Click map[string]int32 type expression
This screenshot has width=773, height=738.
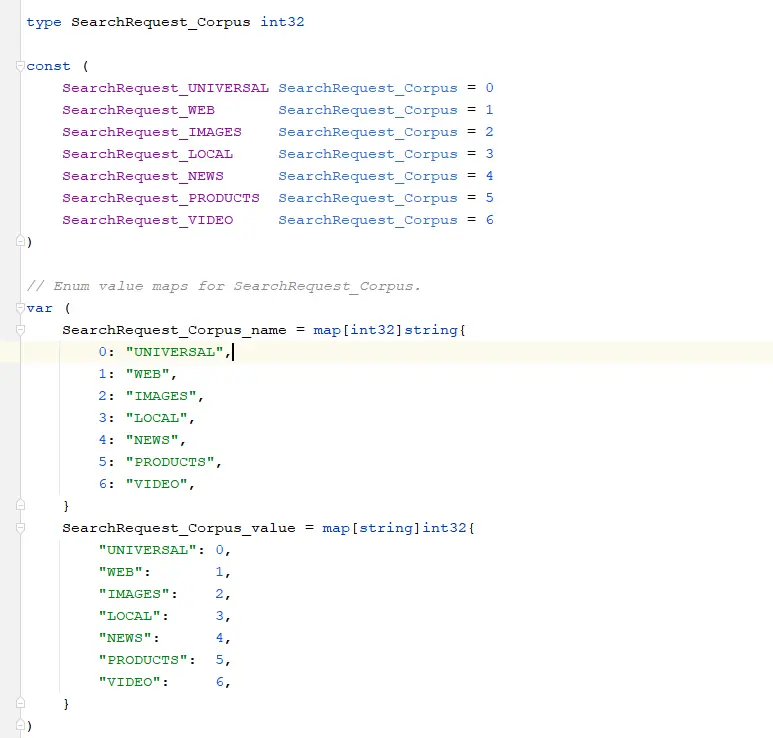(394, 528)
